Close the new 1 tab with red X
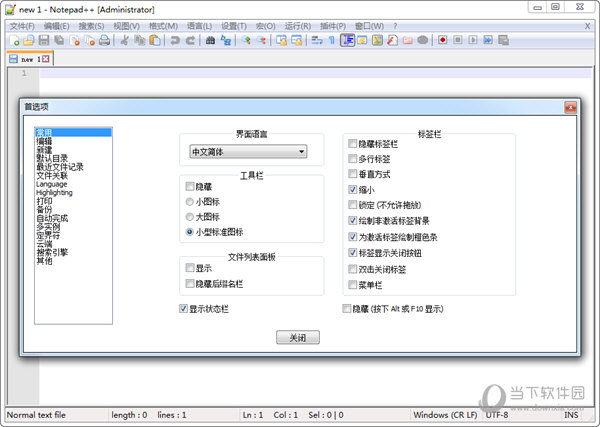 [x=46, y=59]
